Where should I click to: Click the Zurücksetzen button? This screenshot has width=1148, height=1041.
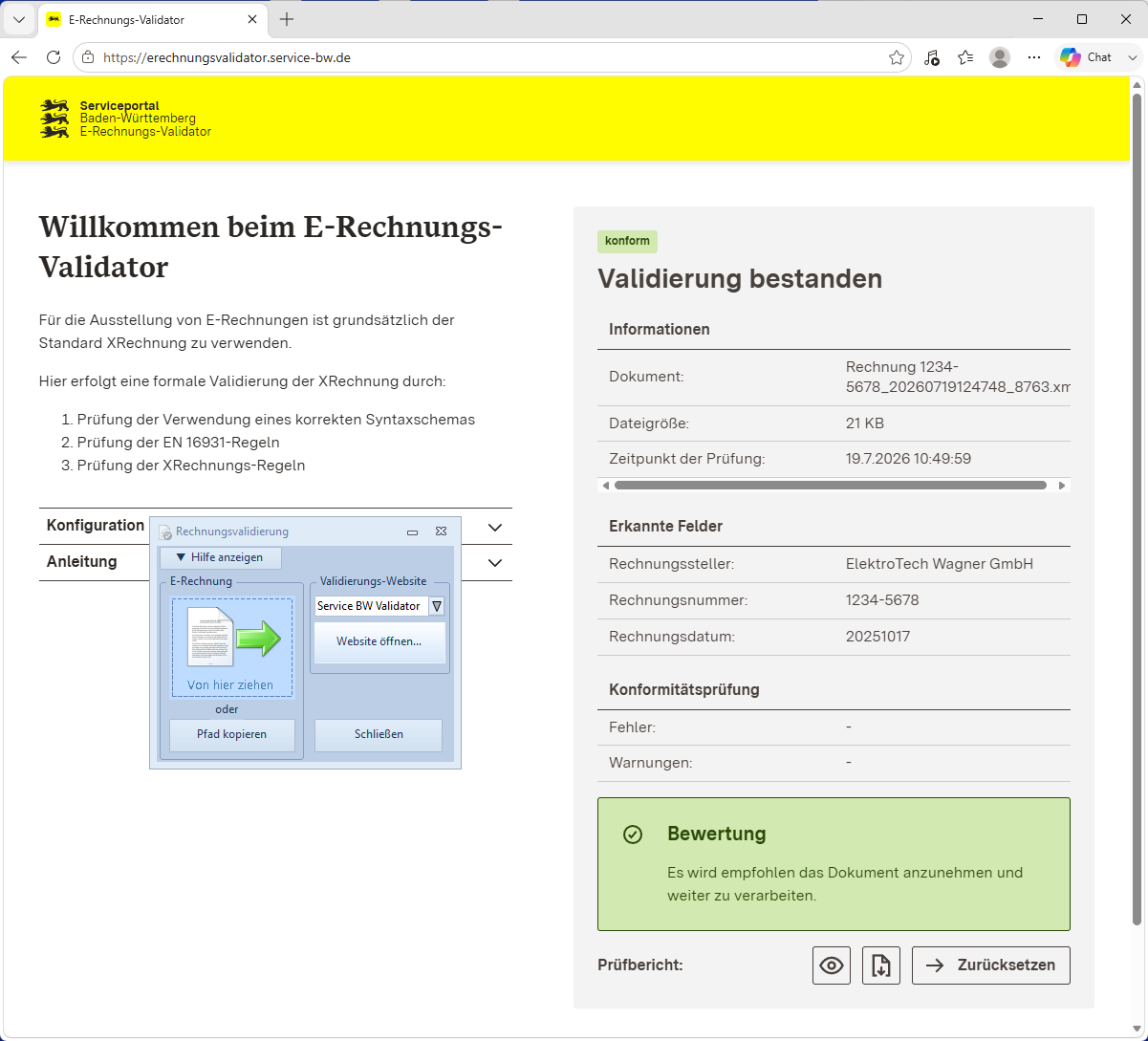pos(991,965)
